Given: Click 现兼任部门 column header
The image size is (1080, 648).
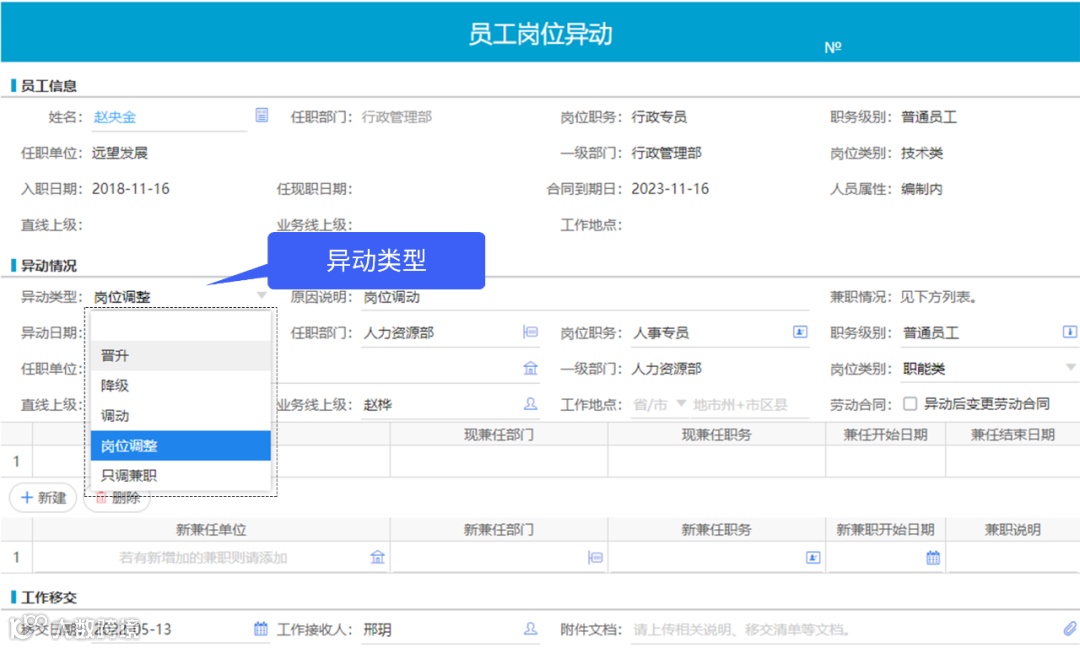Looking at the screenshot, I should pyautogui.click(x=499, y=435).
